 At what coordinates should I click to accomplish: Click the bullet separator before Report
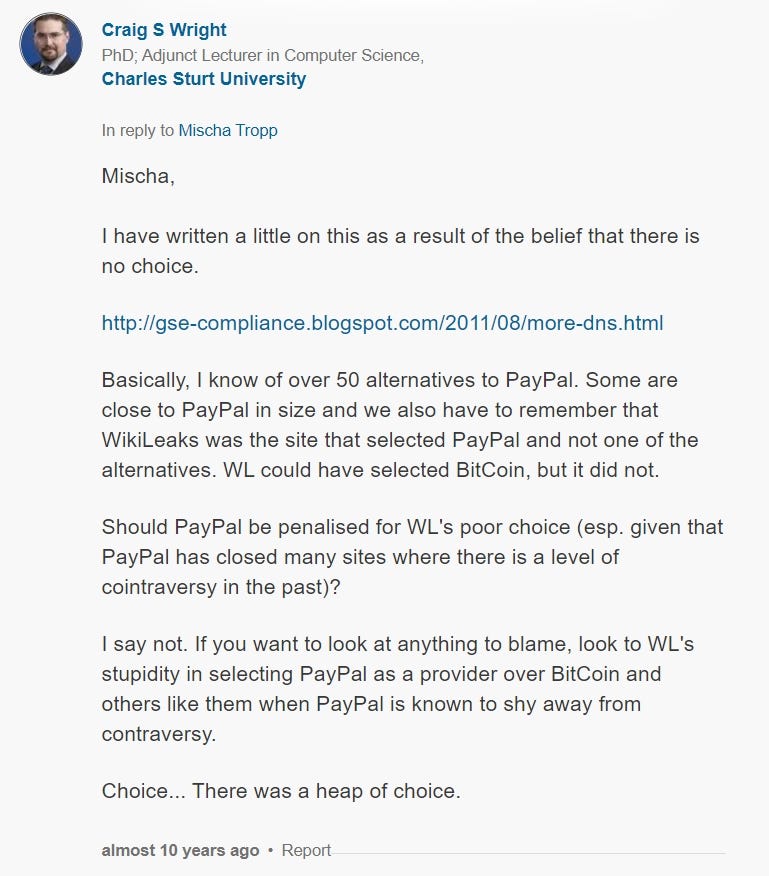click(x=270, y=850)
